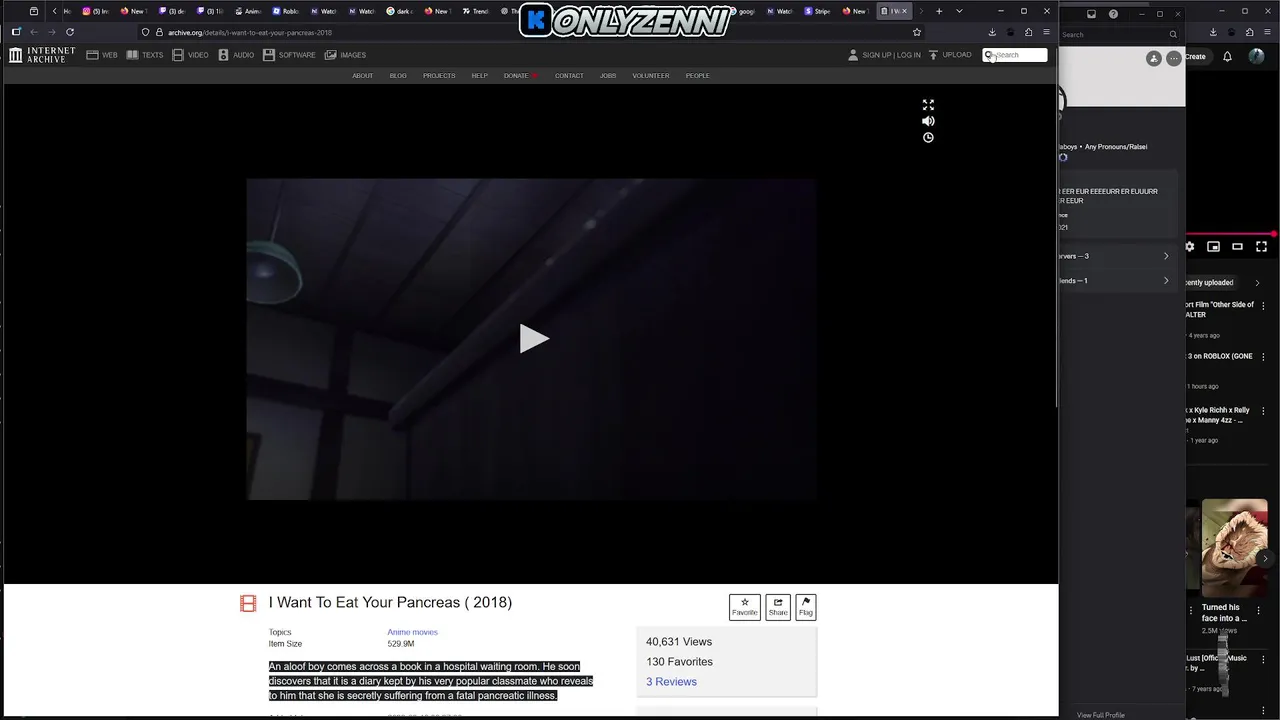The height and width of the screenshot is (720, 1280).
Task: Open the BLOG link
Action: pyautogui.click(x=398, y=76)
